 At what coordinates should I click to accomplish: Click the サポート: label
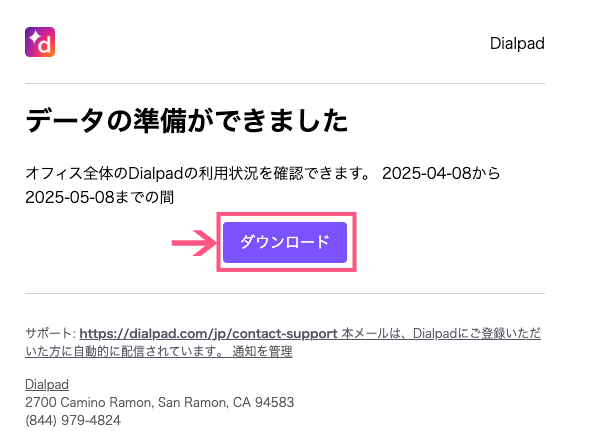(x=51, y=333)
